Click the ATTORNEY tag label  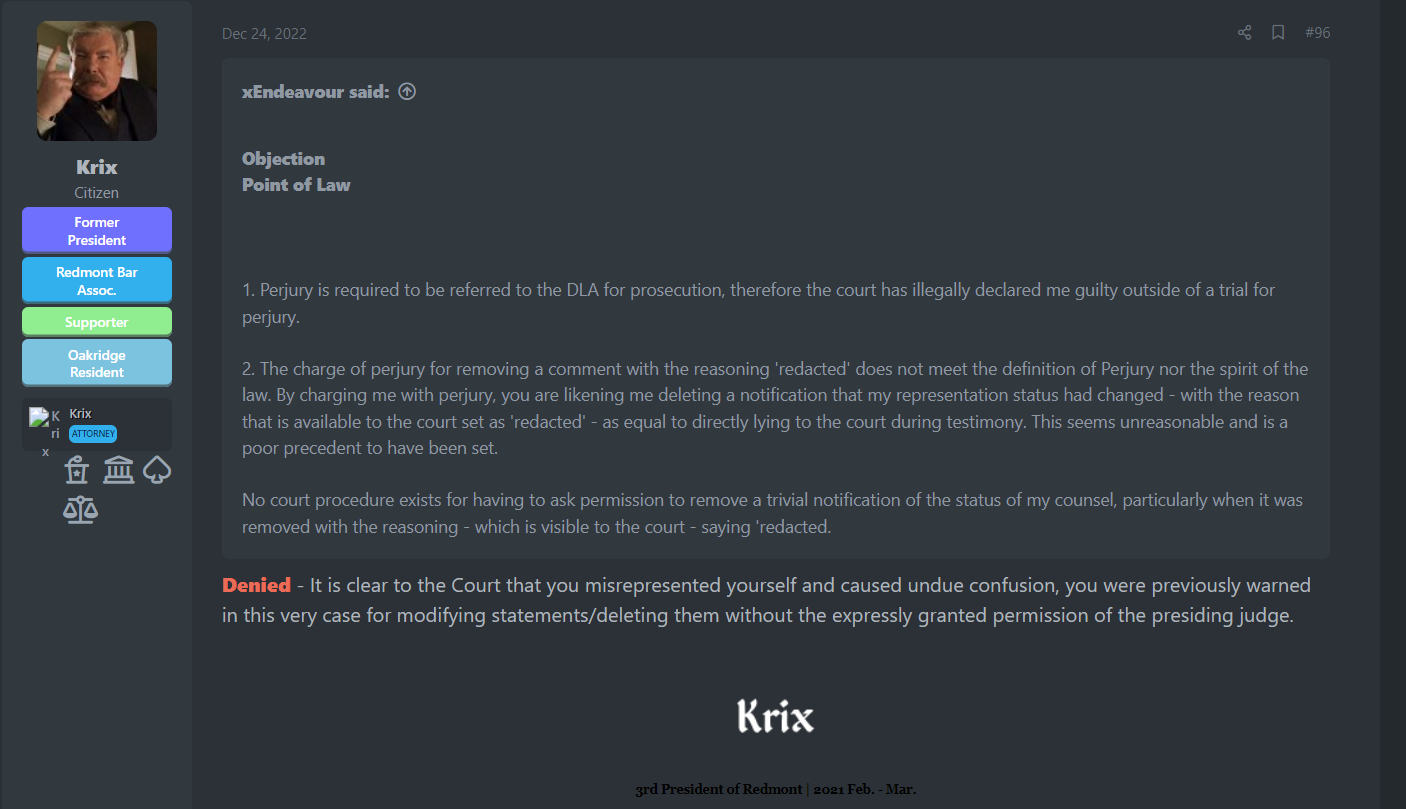tap(93, 434)
